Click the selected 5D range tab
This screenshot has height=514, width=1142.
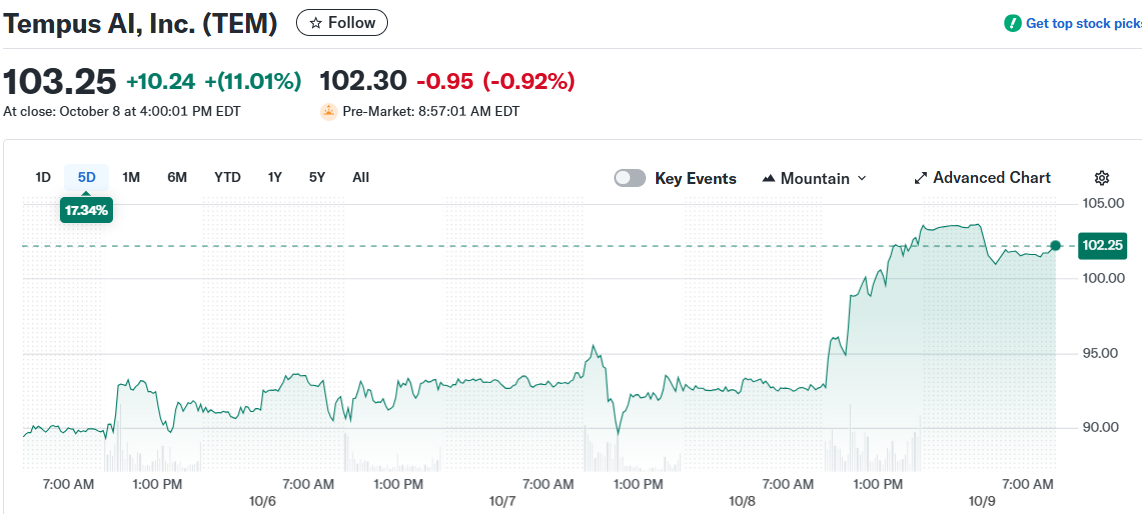[x=87, y=177]
